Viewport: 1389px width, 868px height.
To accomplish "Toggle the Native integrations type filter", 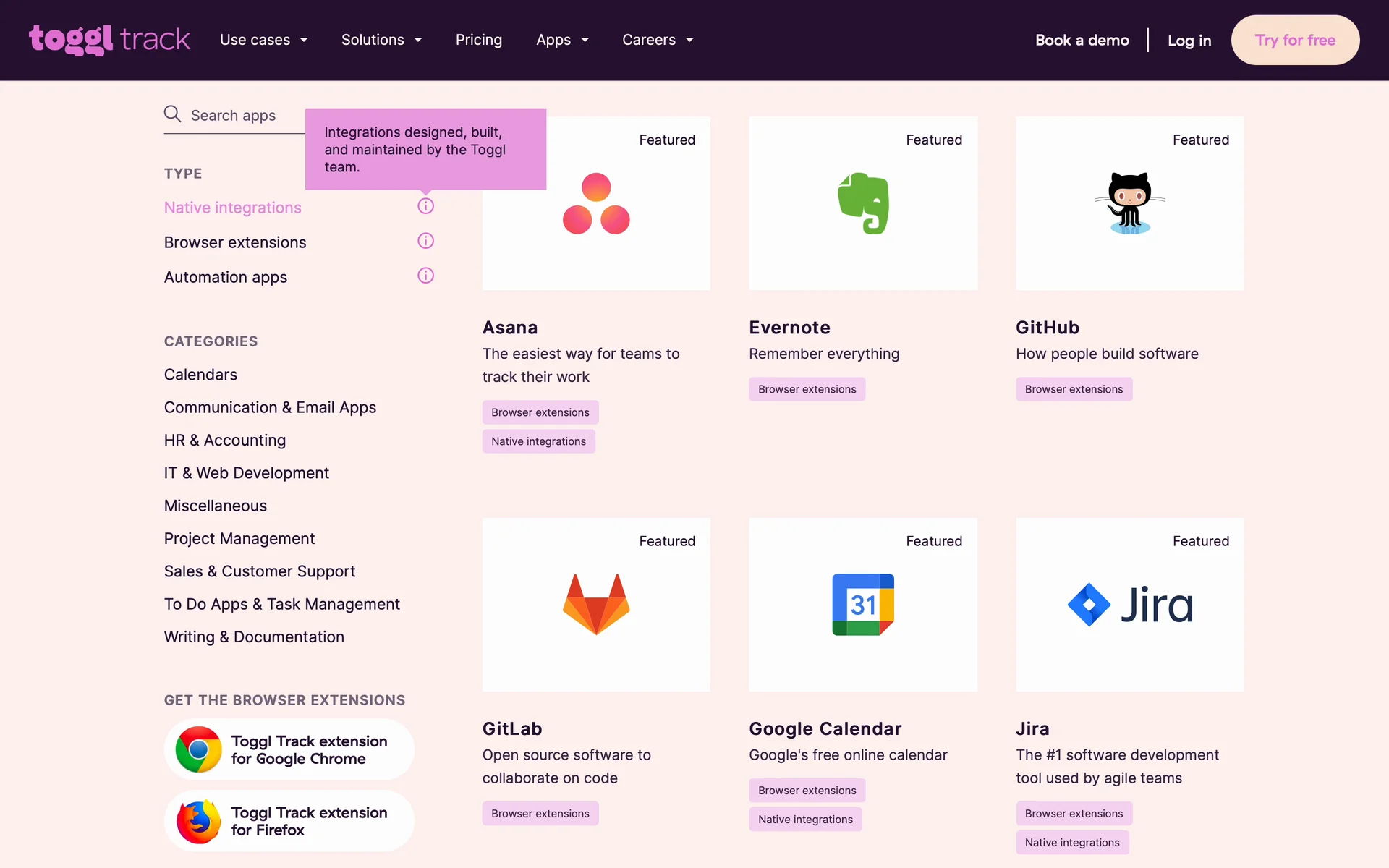I will (232, 208).
